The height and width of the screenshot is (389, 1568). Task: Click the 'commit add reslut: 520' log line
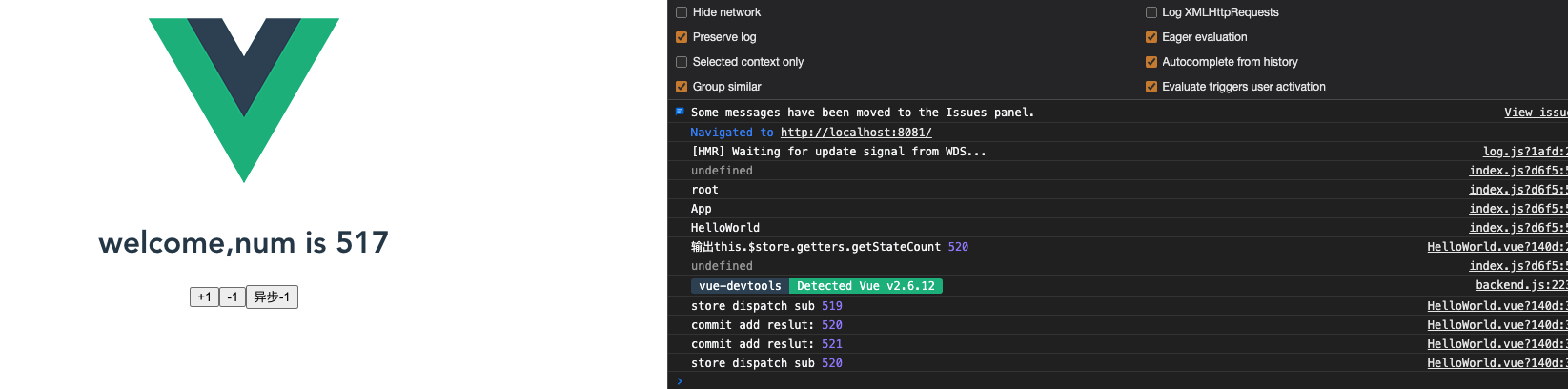(766, 325)
